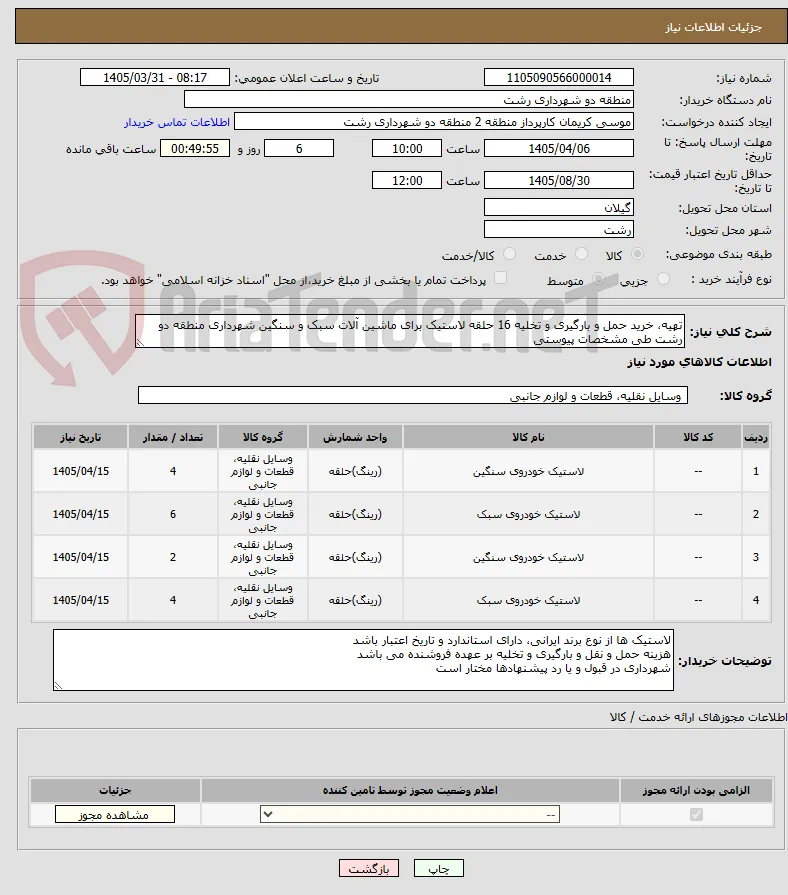Select the خدمت radio button

pos(581,254)
